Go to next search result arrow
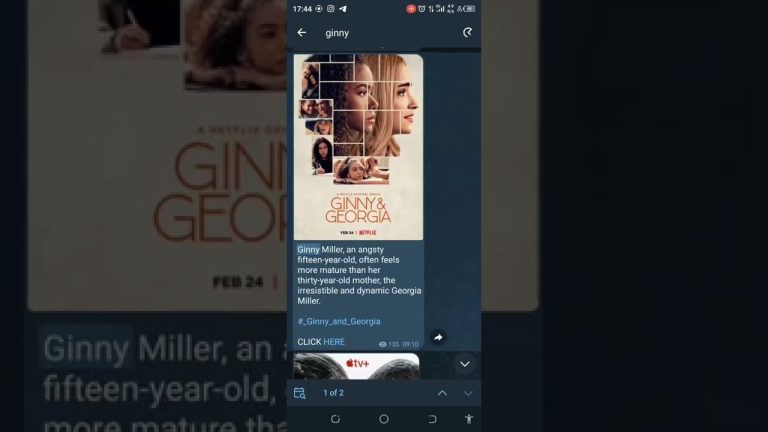The height and width of the screenshot is (432, 768). pos(468,393)
